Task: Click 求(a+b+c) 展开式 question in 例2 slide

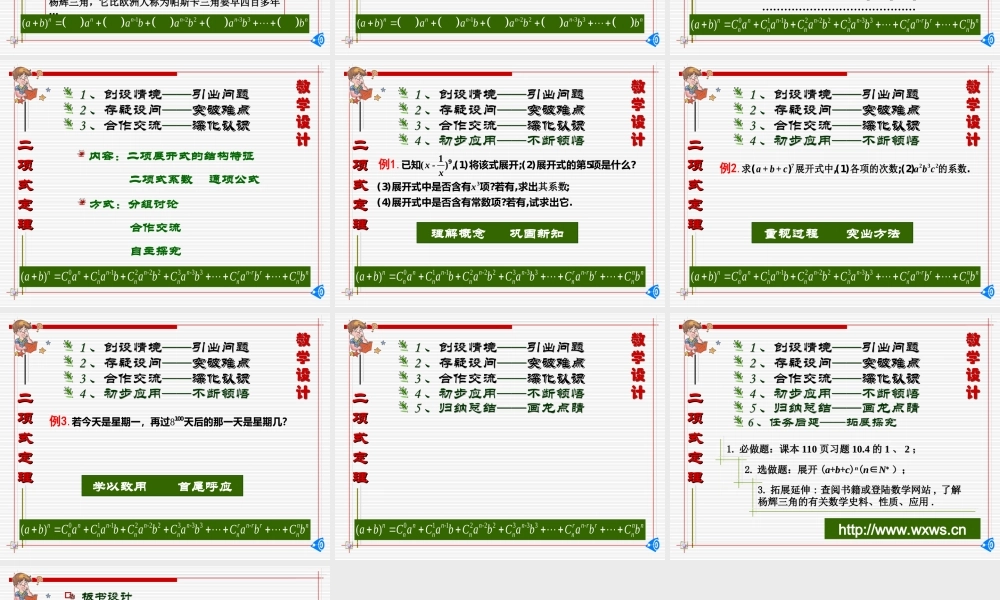Action: pos(856,169)
